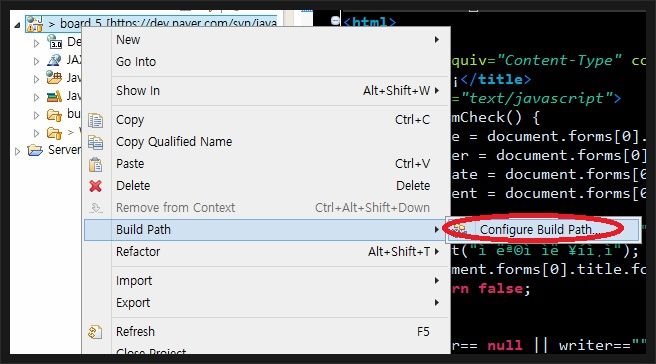Click the Refresh icon
This screenshot has height=364, width=656.
coord(95,332)
